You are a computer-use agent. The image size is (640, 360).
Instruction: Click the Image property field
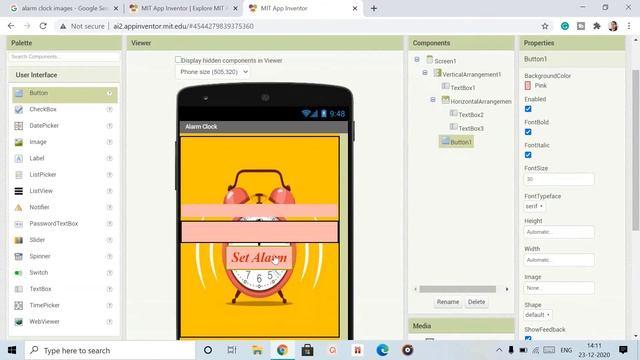click(x=559, y=288)
